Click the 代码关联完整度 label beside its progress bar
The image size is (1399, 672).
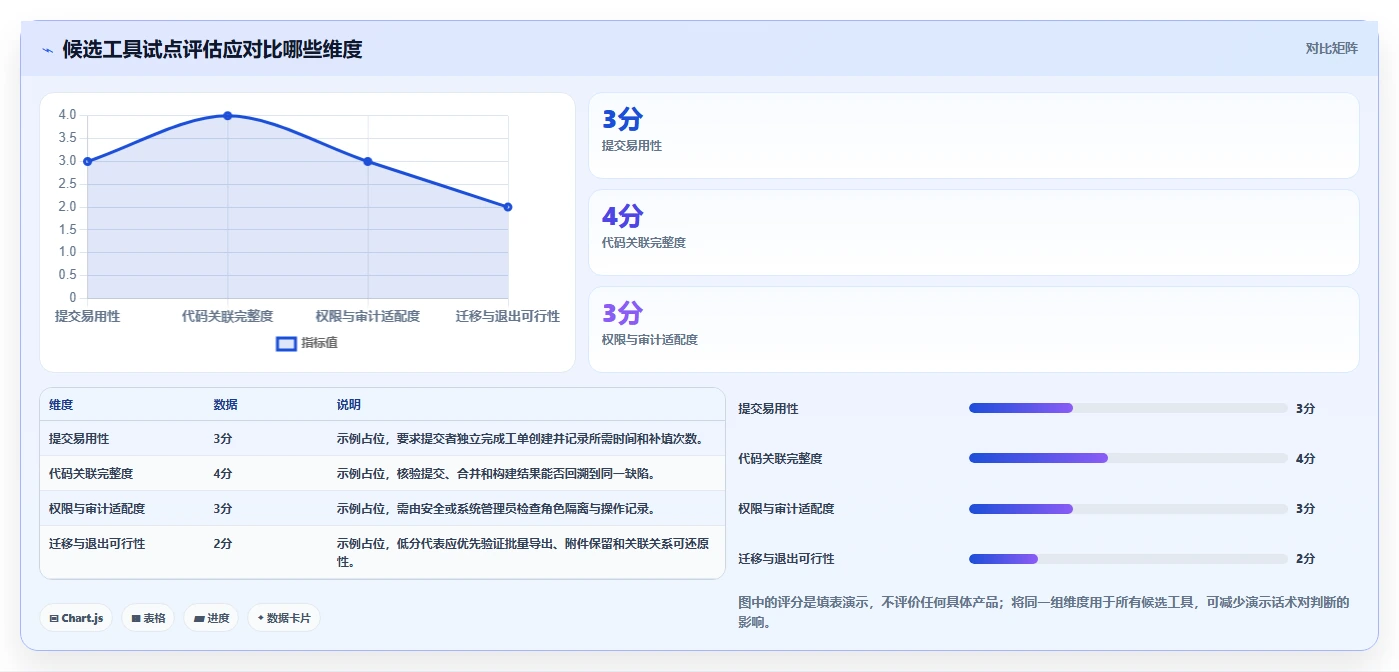tap(780, 458)
